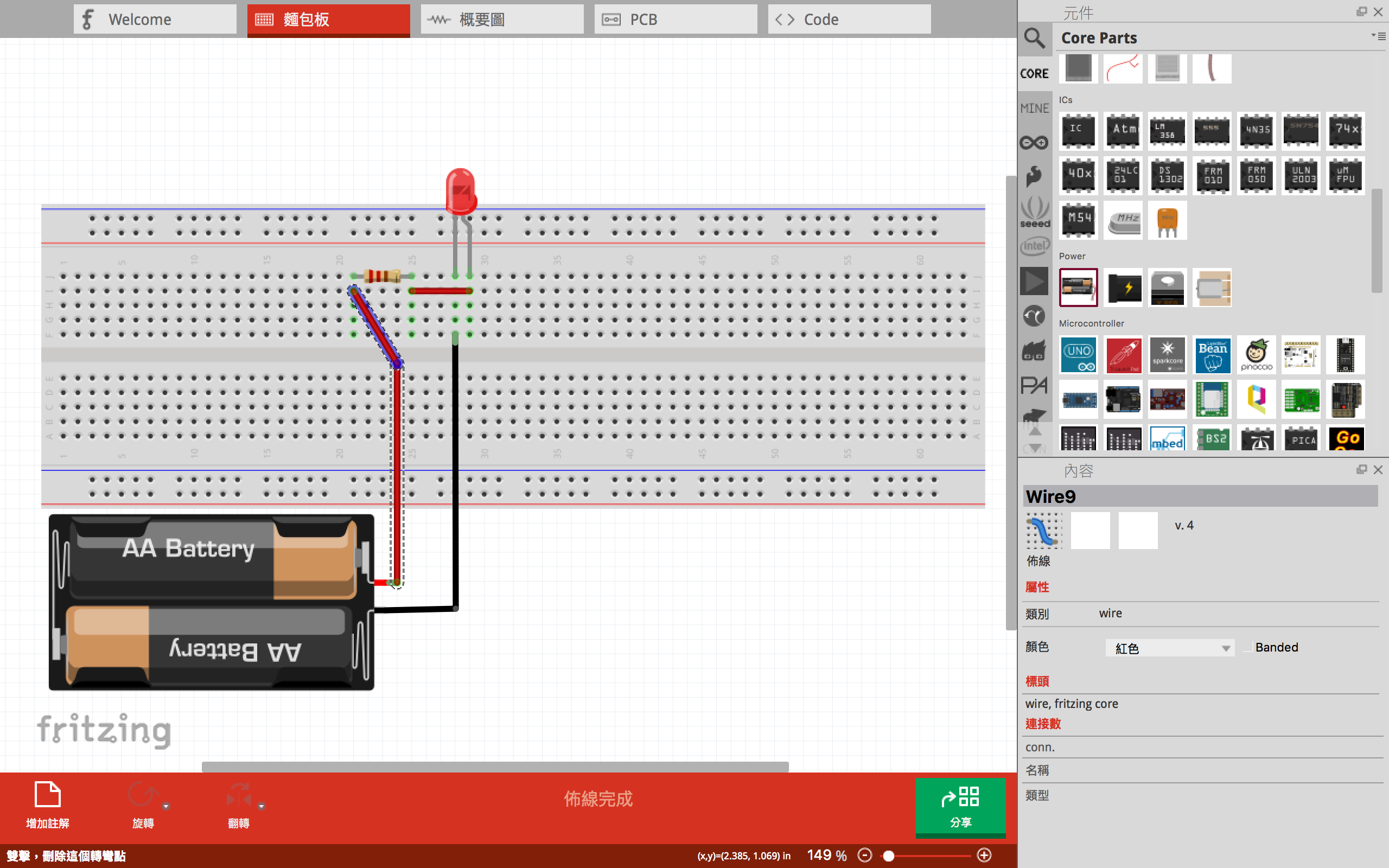
Task: Click the 555 timer IC part
Action: [x=1211, y=130]
